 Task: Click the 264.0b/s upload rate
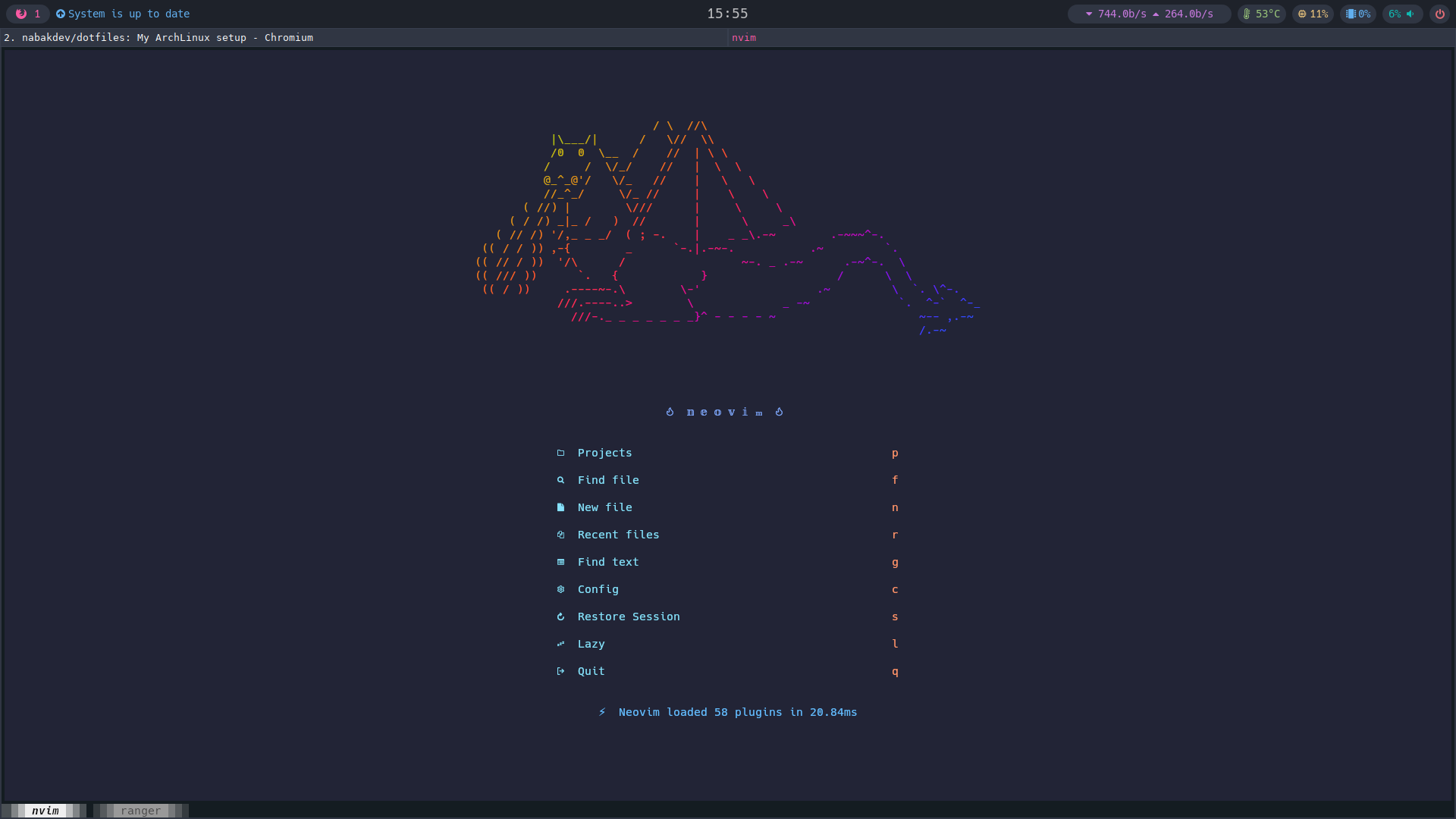(x=1189, y=14)
